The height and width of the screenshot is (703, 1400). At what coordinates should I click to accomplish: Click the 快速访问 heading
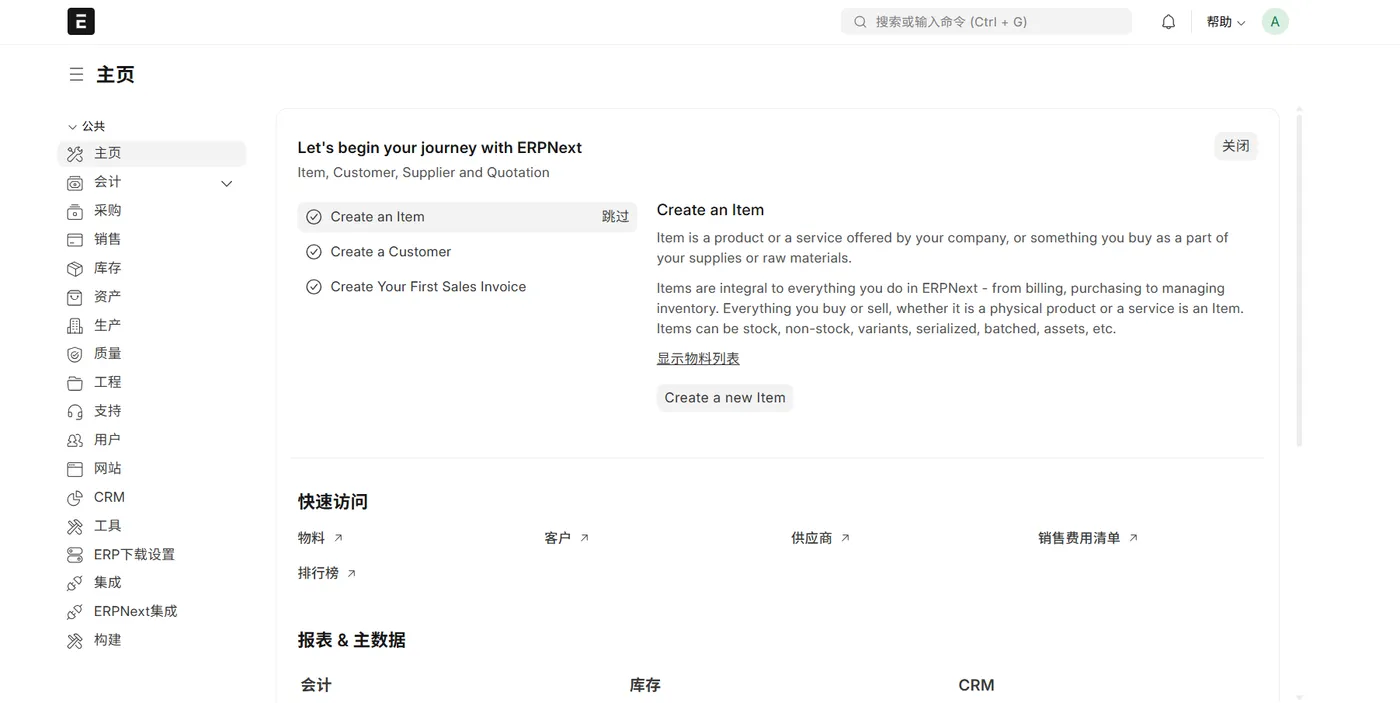[333, 502]
